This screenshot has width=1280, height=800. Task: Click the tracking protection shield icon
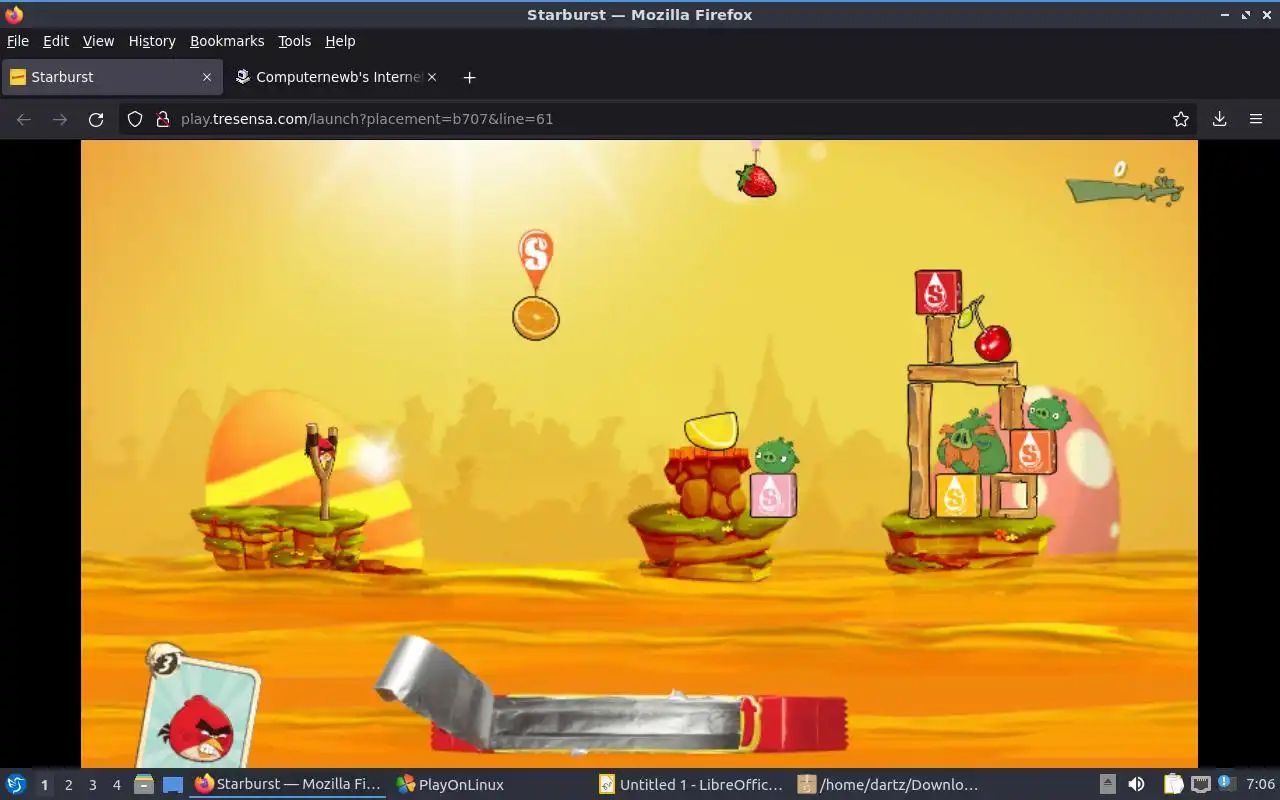pos(135,119)
